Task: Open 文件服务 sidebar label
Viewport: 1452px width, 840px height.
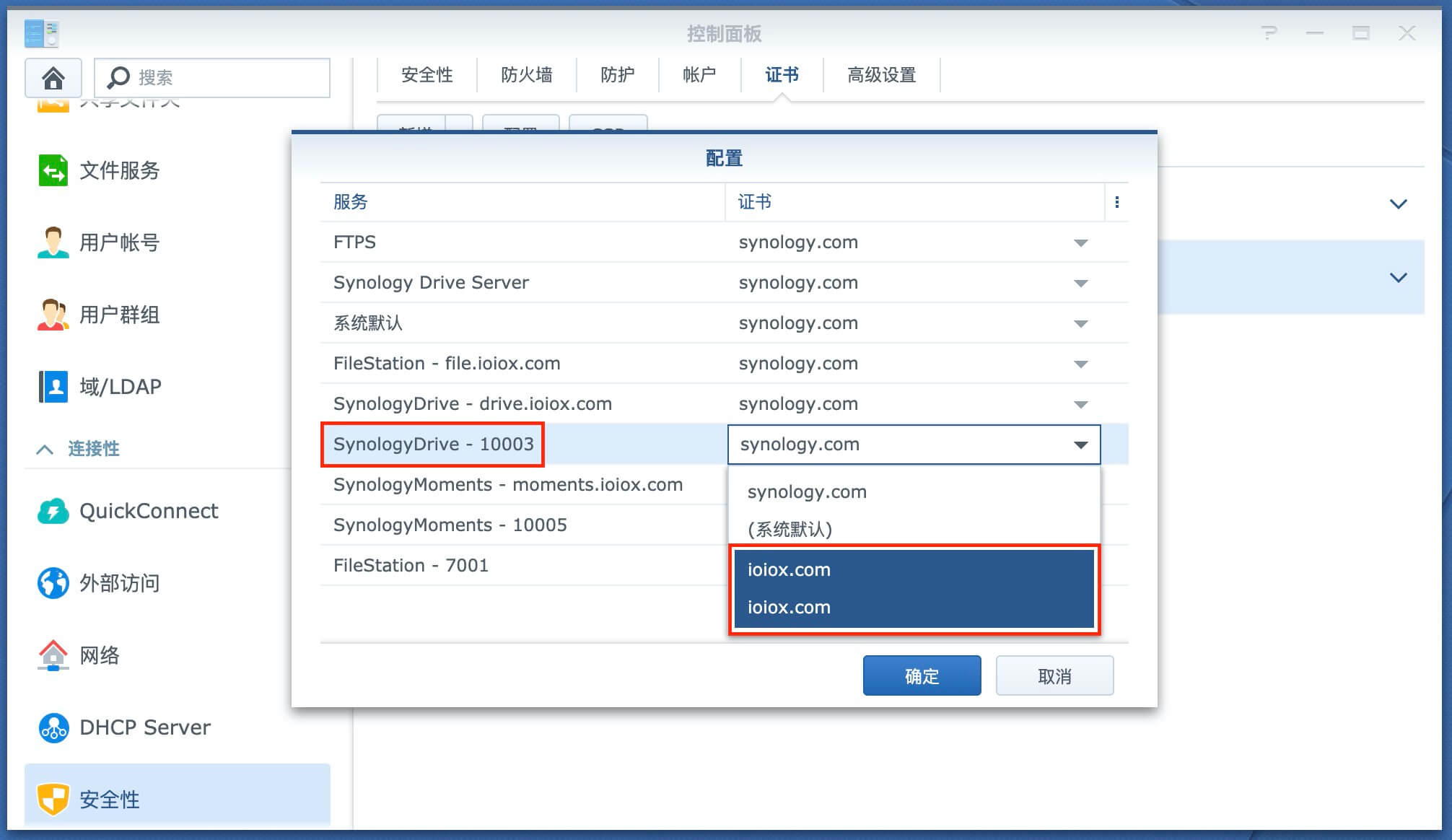Action: click(x=120, y=170)
